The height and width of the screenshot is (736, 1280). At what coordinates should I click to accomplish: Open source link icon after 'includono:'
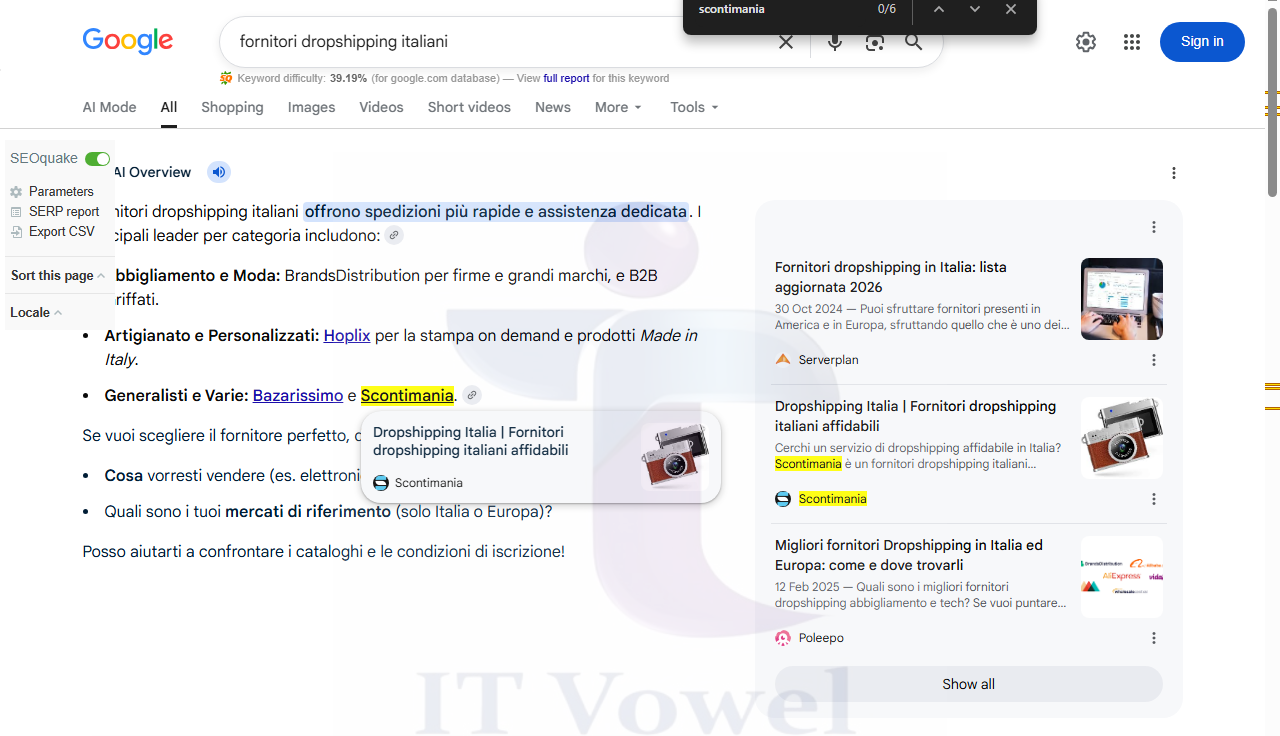[395, 235]
